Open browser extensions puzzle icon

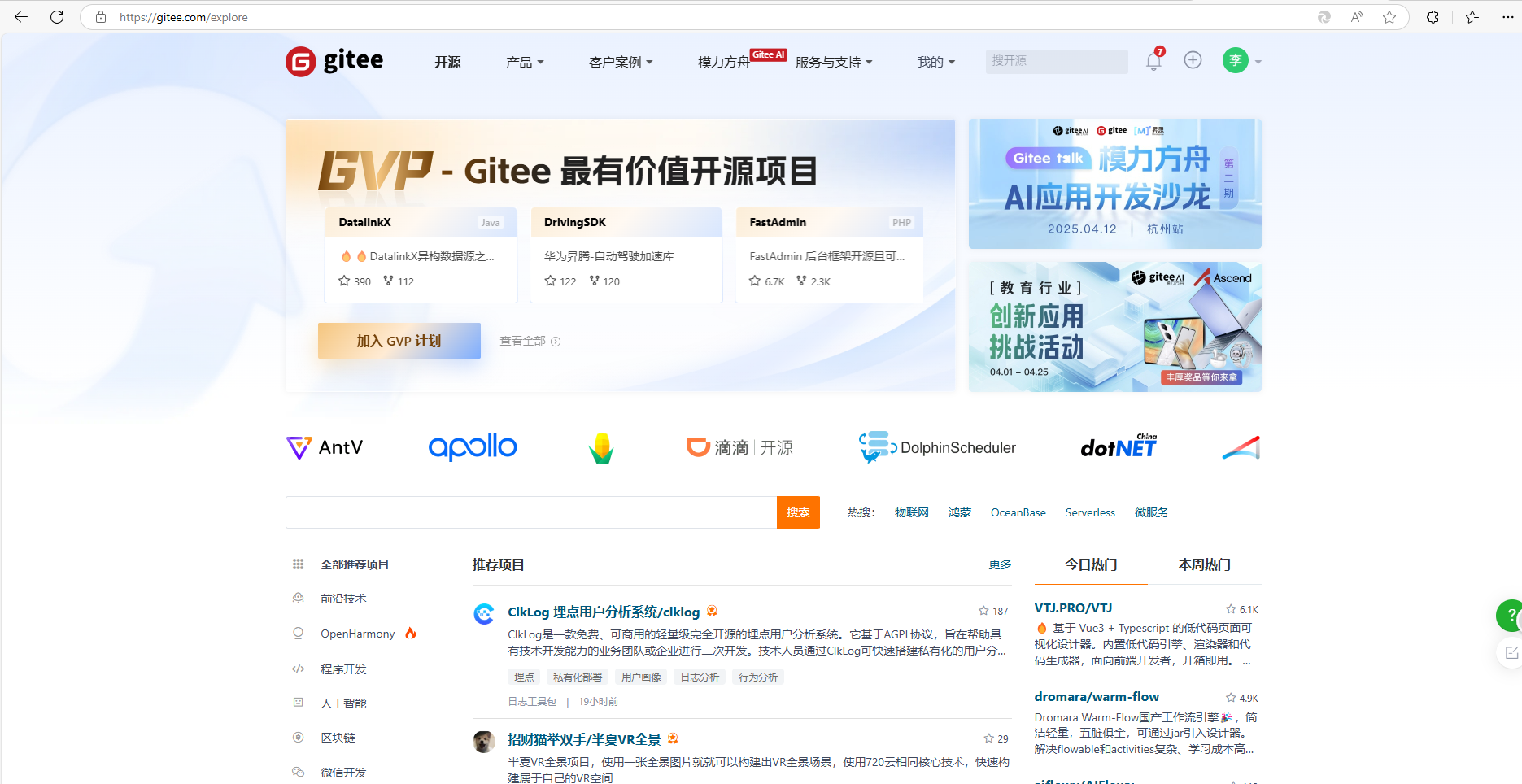(1433, 17)
